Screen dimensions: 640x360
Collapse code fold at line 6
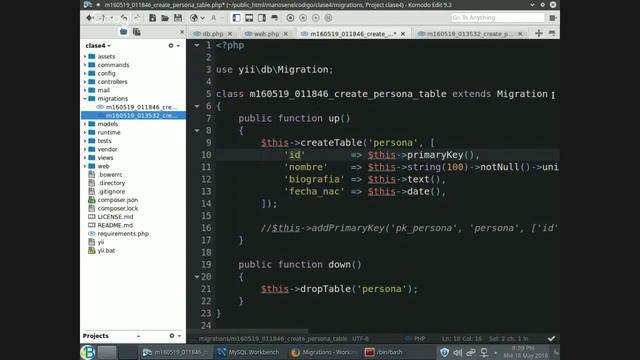tap(197, 106)
